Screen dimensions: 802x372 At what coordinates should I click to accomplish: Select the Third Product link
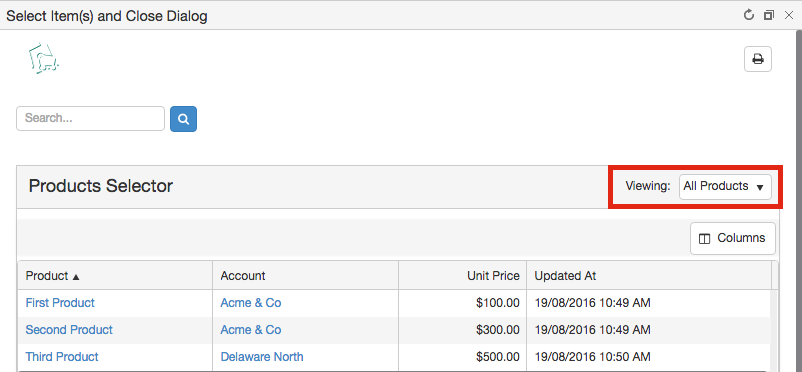(62, 357)
